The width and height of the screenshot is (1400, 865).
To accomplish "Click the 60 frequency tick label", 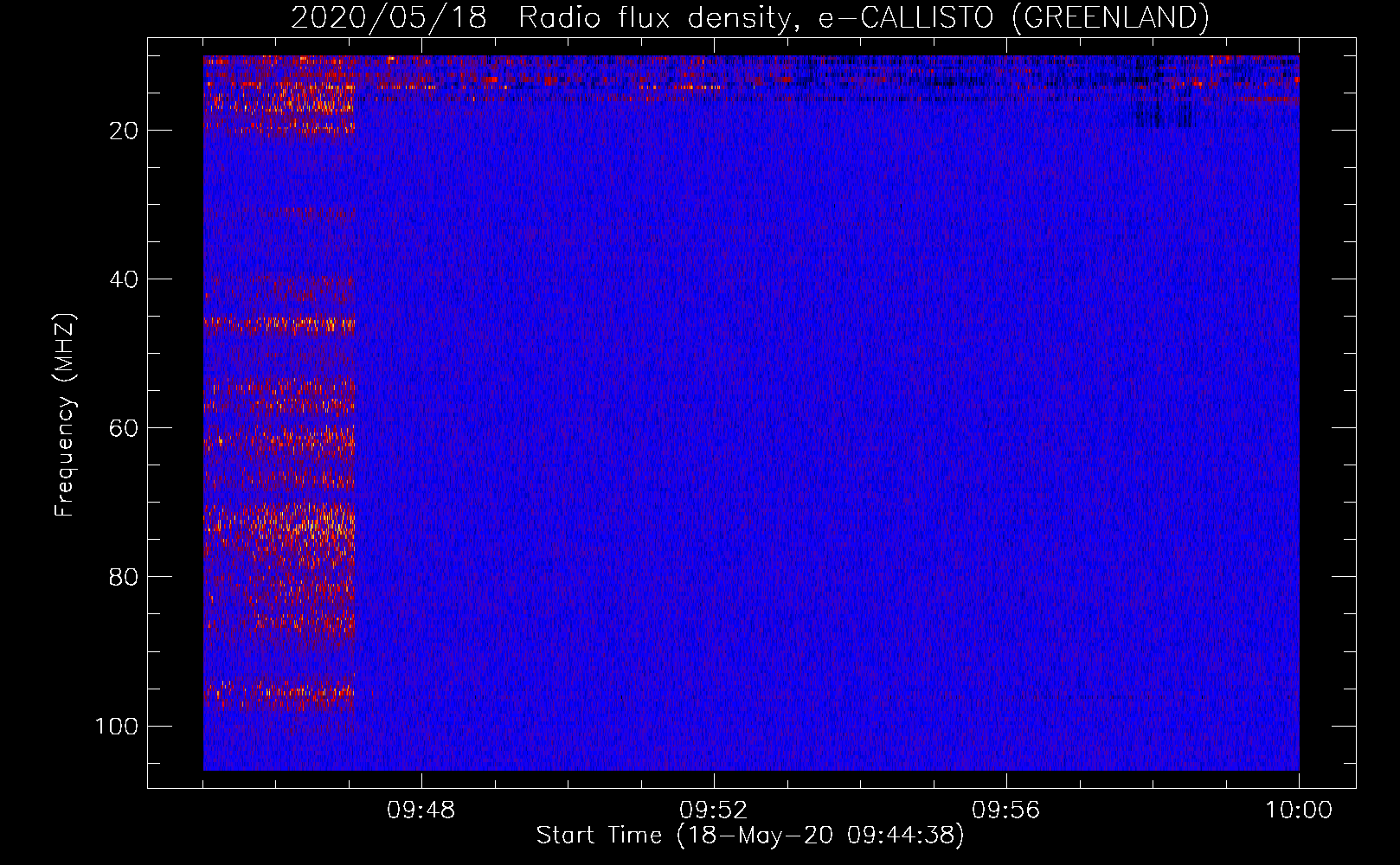I will [x=124, y=428].
